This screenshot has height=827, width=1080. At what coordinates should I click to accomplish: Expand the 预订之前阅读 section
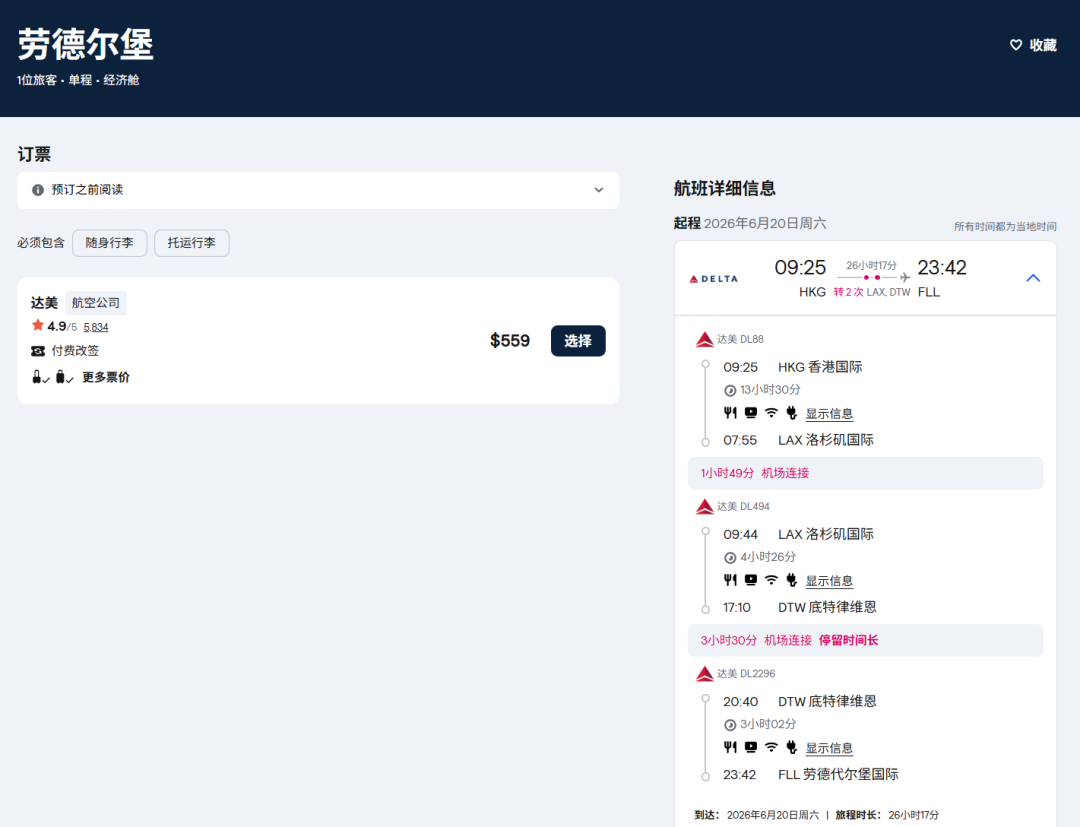(599, 190)
